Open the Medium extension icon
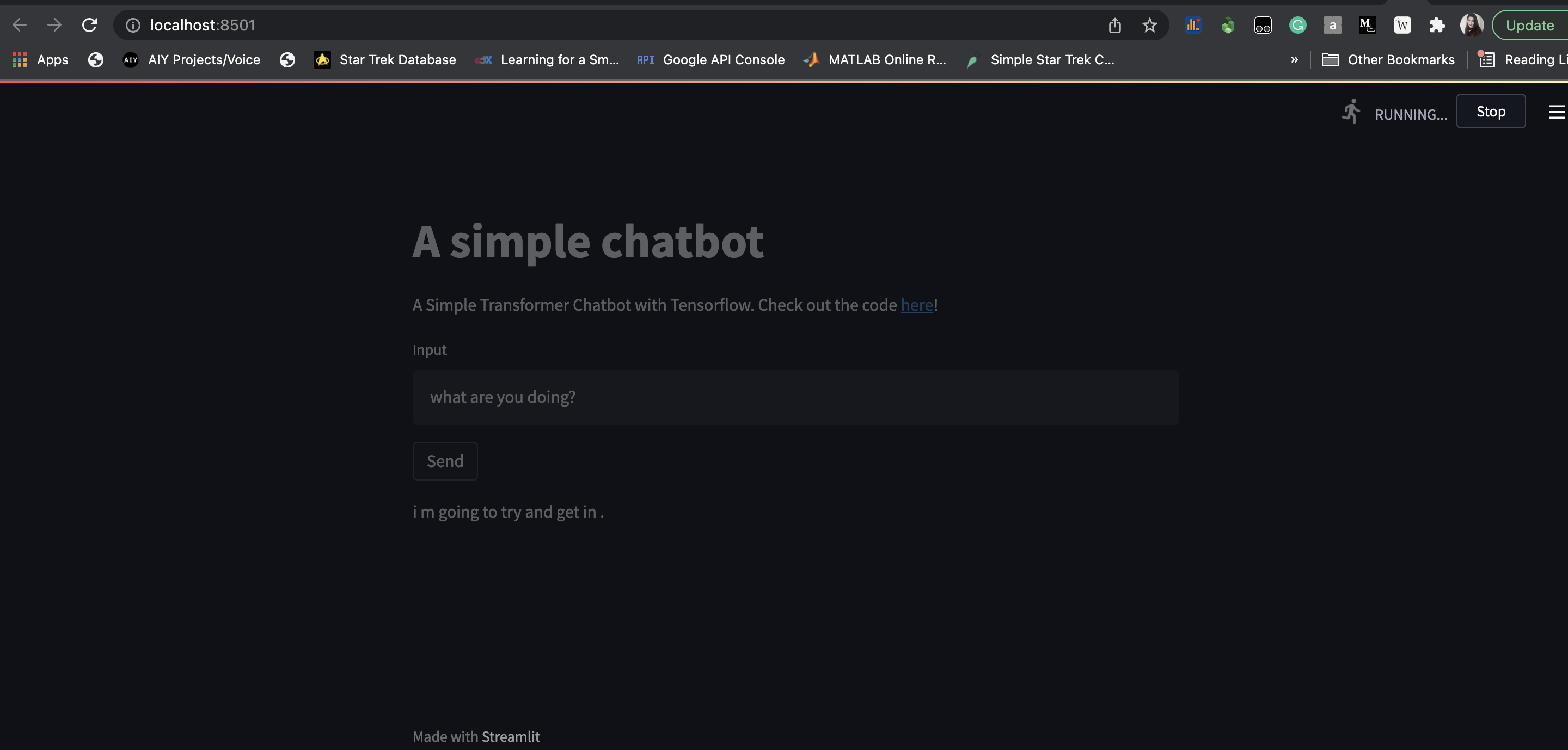Screen dimensions: 1568x750 coord(1367,25)
